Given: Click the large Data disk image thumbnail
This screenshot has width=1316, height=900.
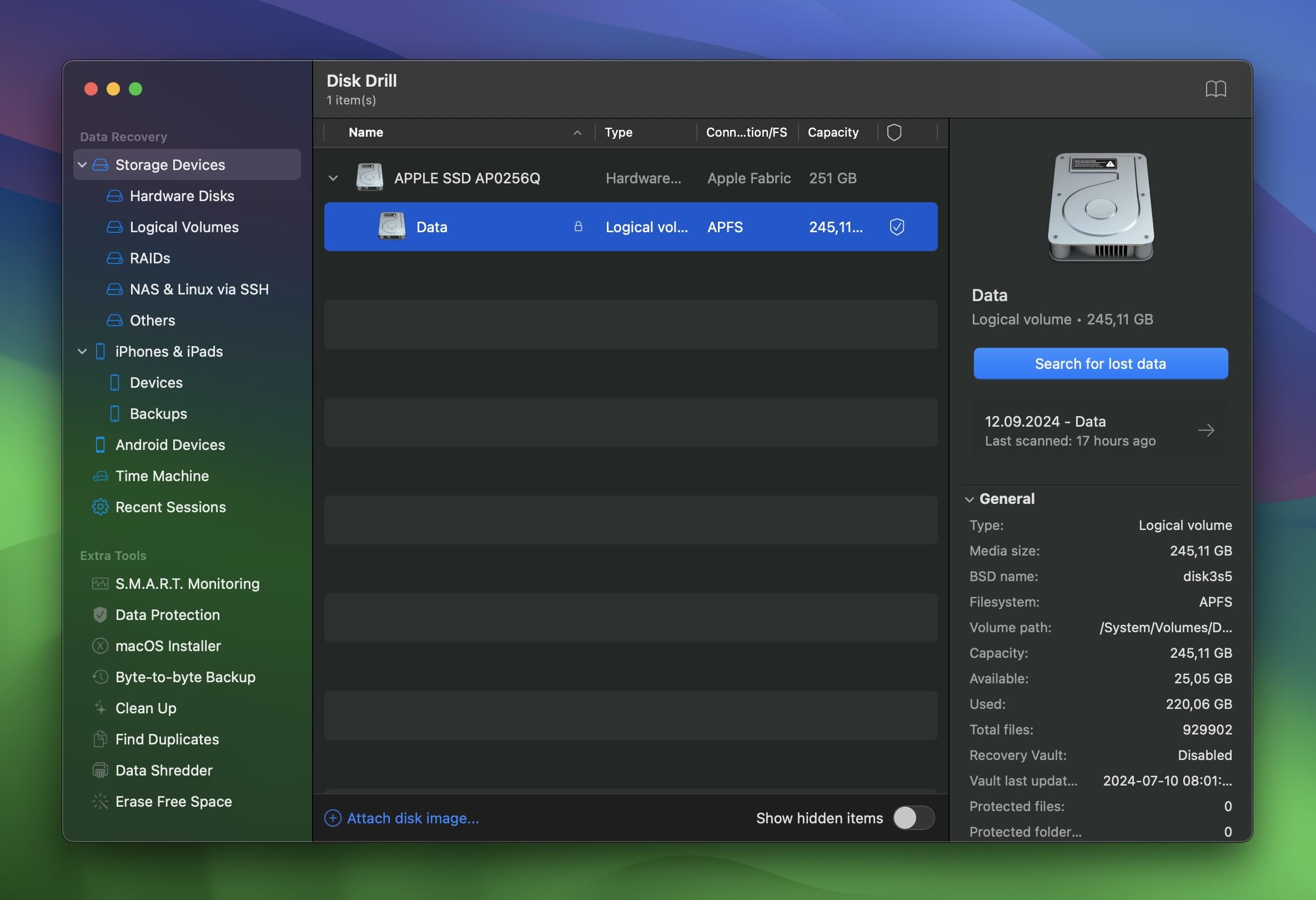Looking at the screenshot, I should click(x=1100, y=207).
